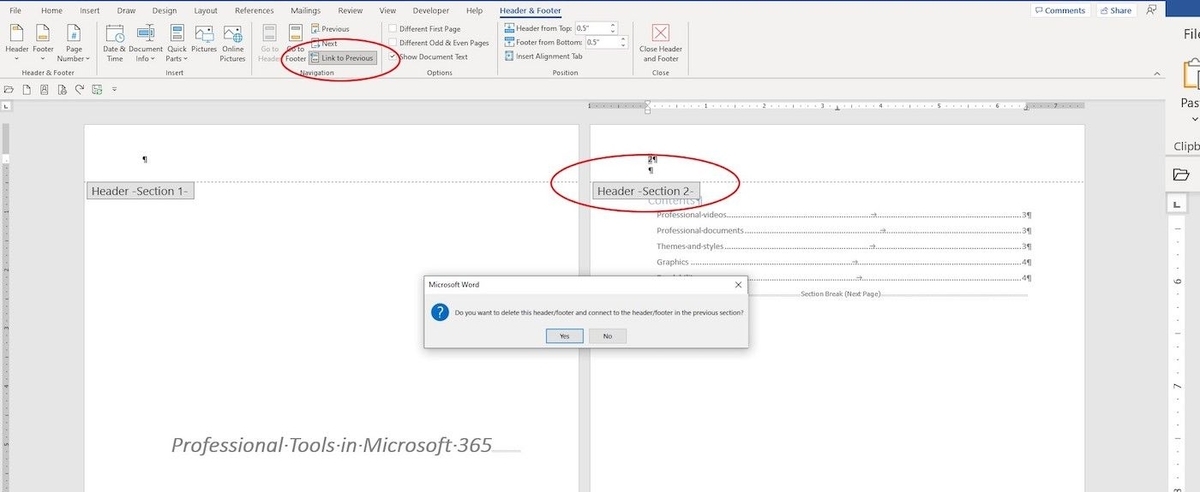Switch to the Mailings tab
The image size is (1200, 492).
point(306,10)
